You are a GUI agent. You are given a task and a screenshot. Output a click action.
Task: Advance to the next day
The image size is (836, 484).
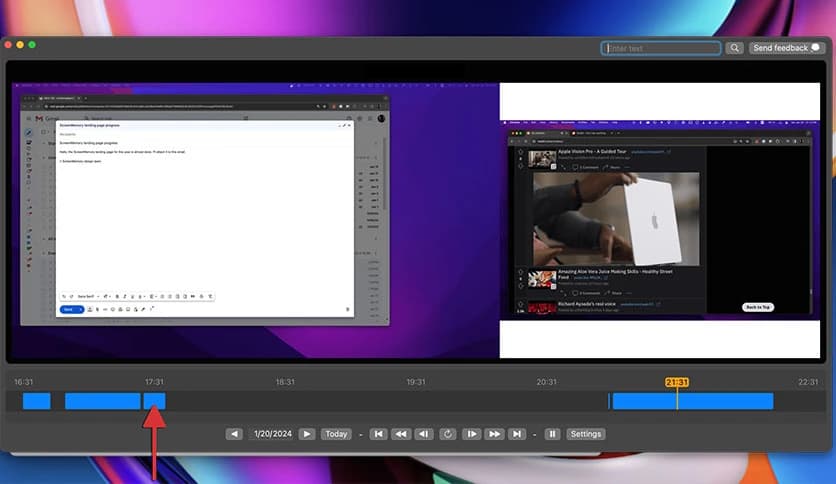307,434
